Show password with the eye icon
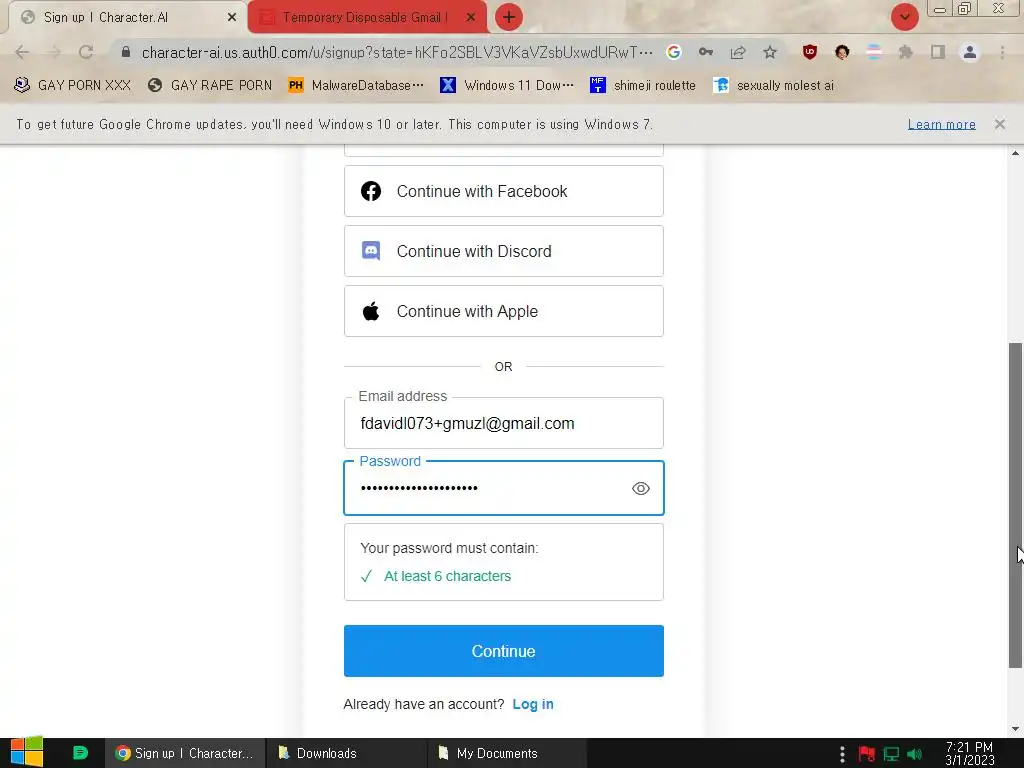 click(x=641, y=488)
